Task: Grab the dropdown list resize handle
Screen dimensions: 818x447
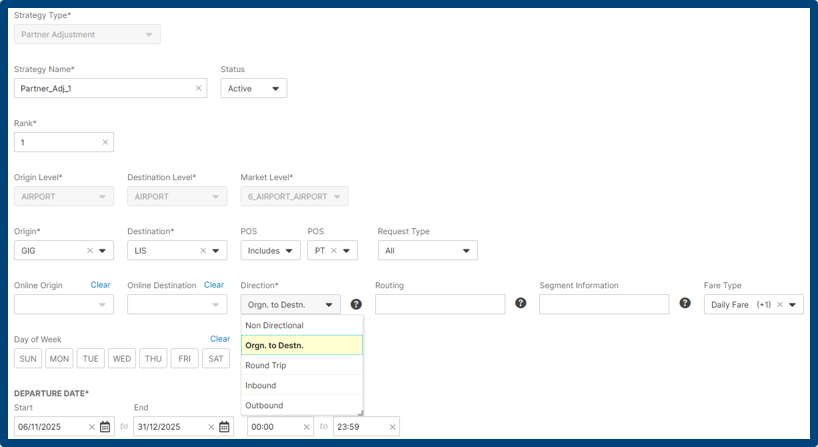Action: [x=360, y=413]
